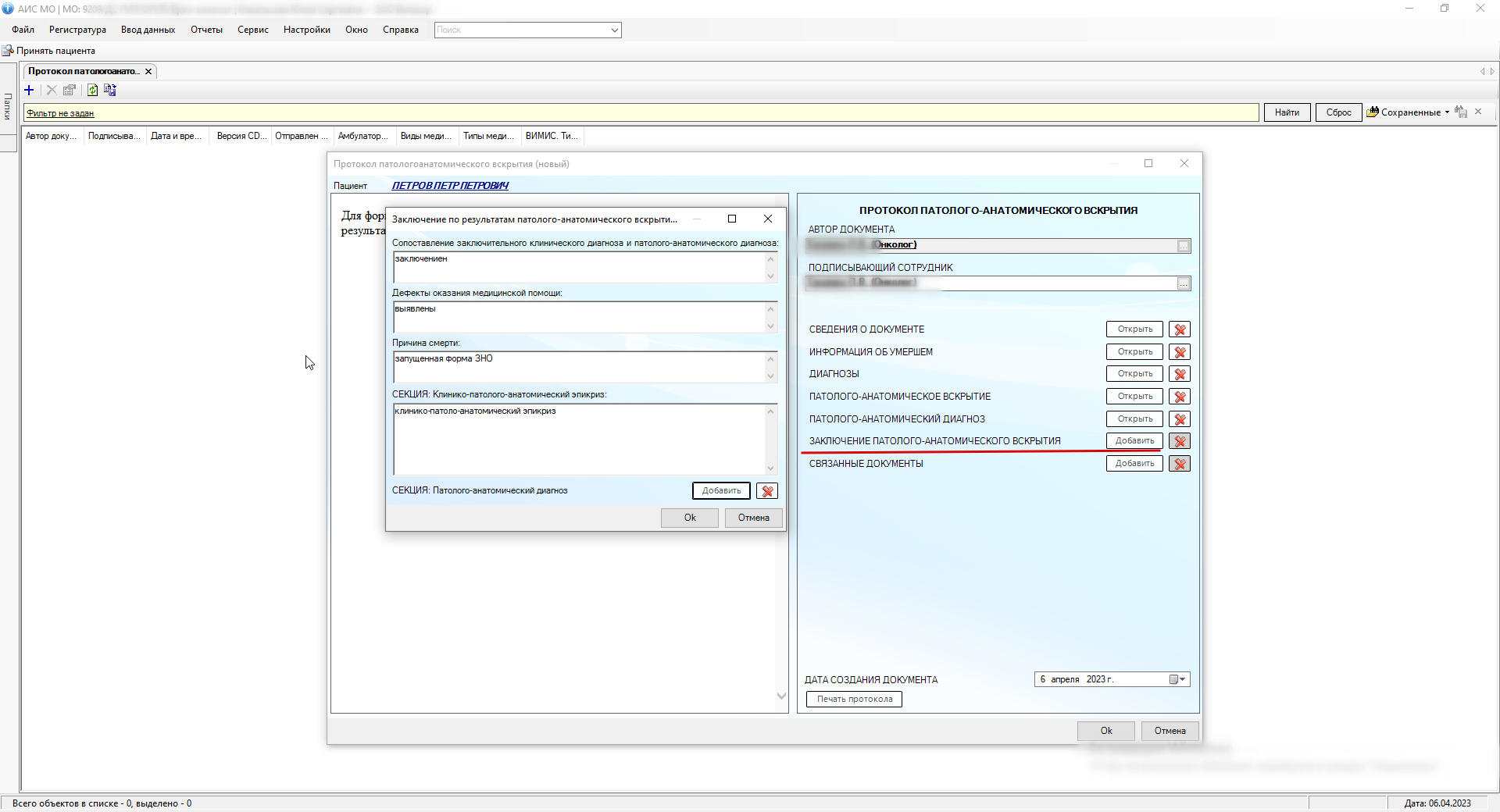The width and height of the screenshot is (1500, 812).
Task: Close filter bar with X icon
Action: point(1478,112)
